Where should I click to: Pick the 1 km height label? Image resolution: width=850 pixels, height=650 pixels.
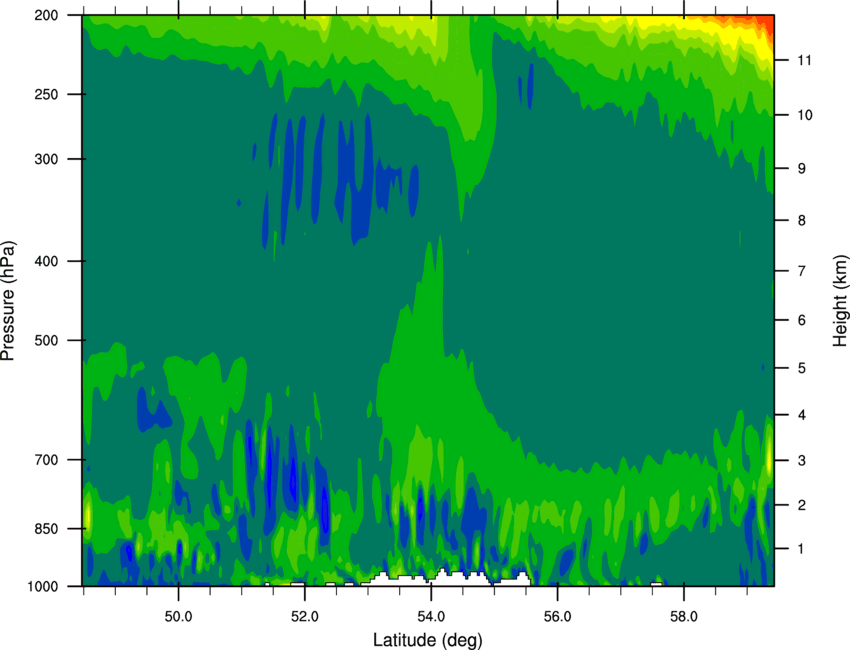[x=801, y=549]
